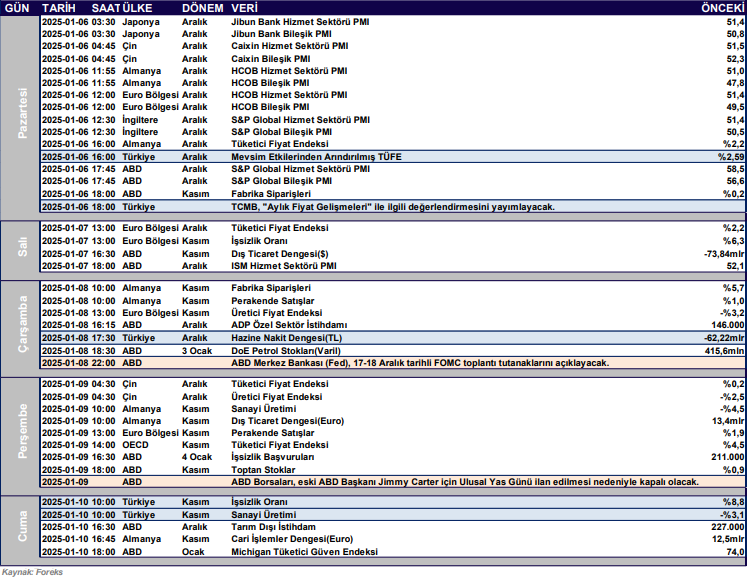Screen dimensions: 747x579
Task: Click Almanya Sanayi Üretimi entry
Action: (x=263, y=409)
